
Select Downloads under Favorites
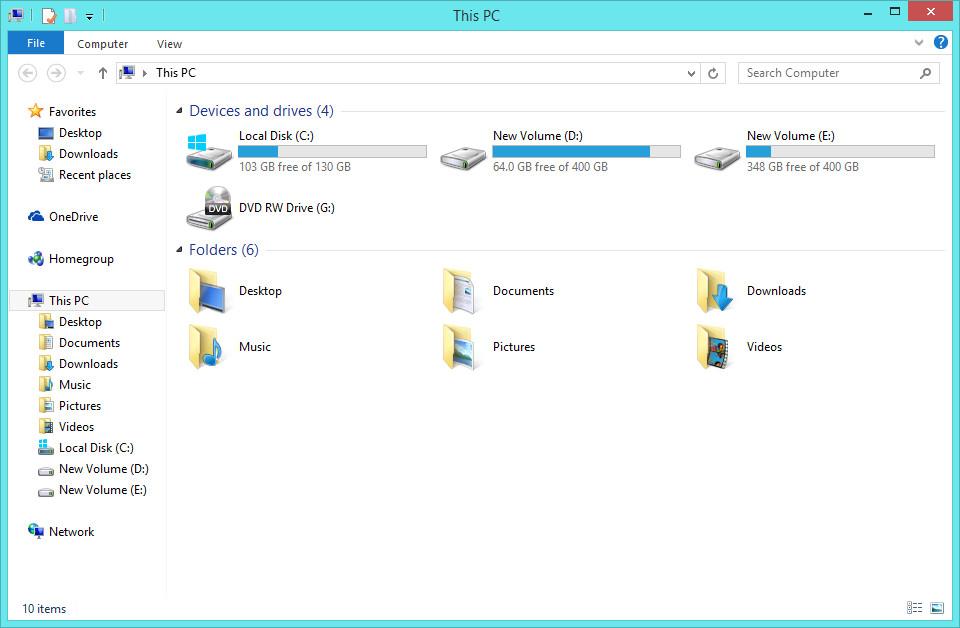point(89,154)
